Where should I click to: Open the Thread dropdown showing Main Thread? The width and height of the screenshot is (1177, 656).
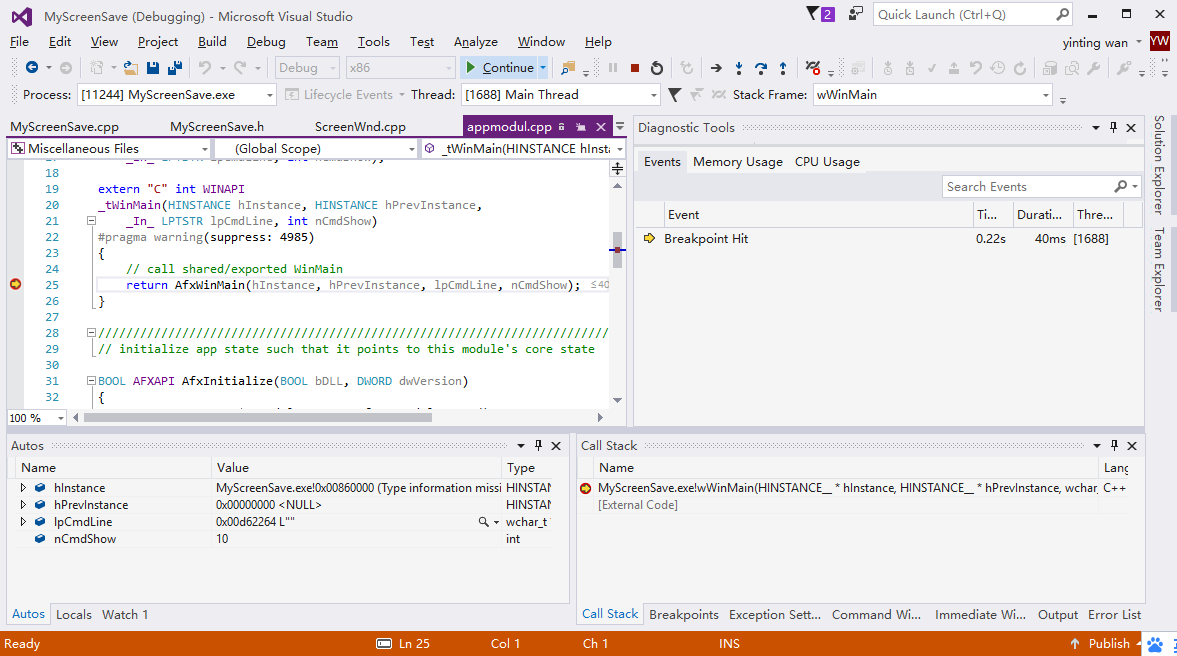(653, 95)
